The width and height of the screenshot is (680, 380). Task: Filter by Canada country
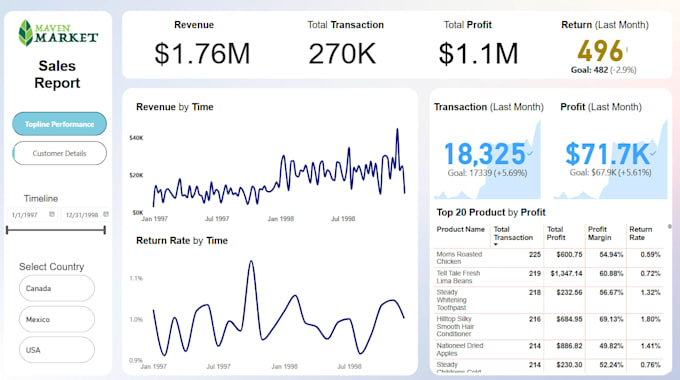(x=57, y=288)
